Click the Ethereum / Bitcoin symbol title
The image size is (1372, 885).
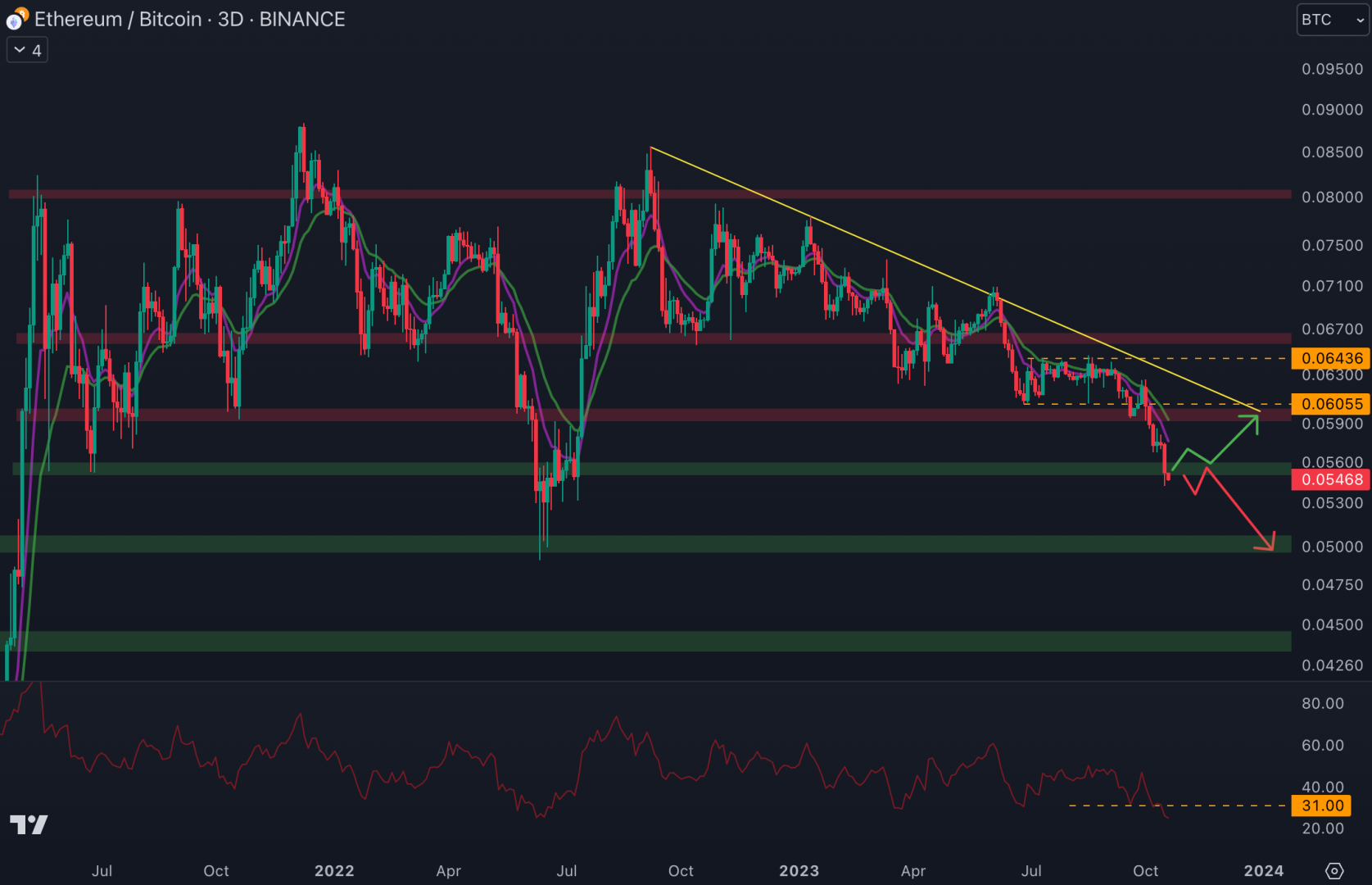click(119, 19)
